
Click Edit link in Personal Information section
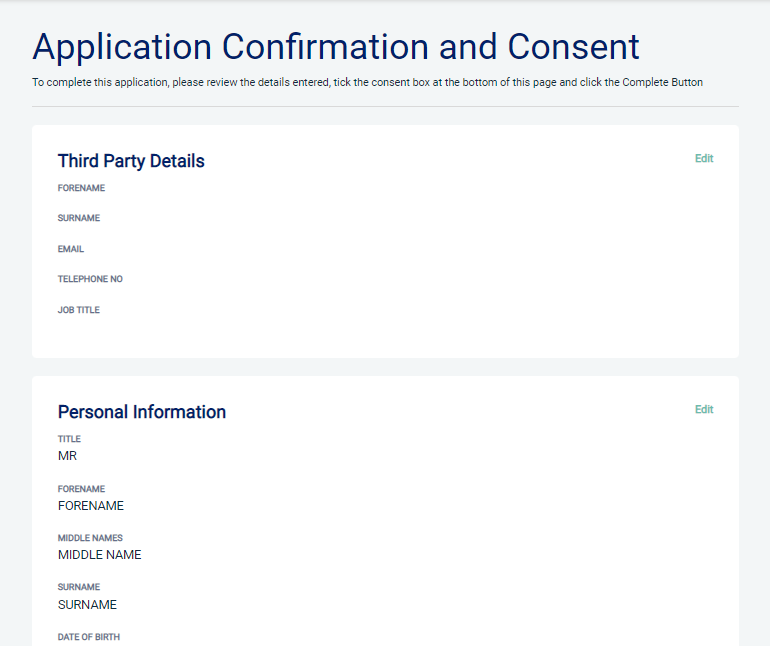point(704,410)
